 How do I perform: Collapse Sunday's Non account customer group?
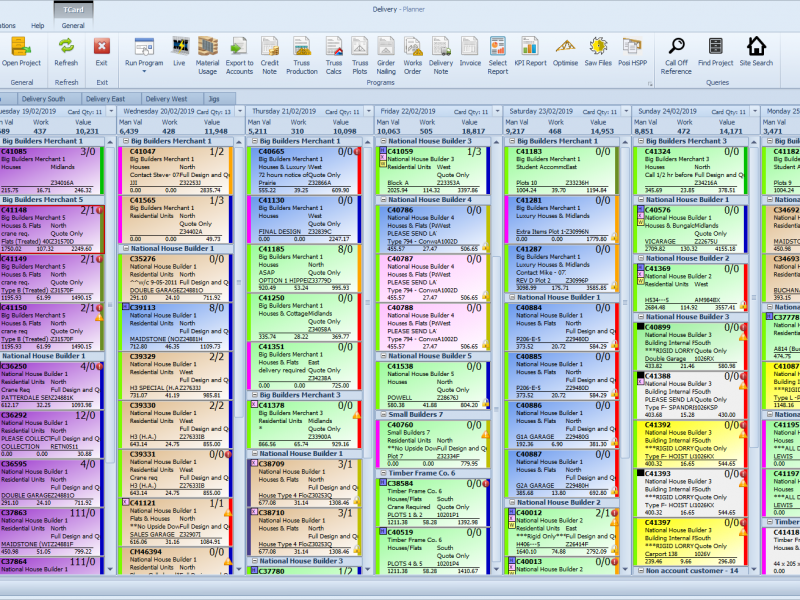tap(640, 571)
